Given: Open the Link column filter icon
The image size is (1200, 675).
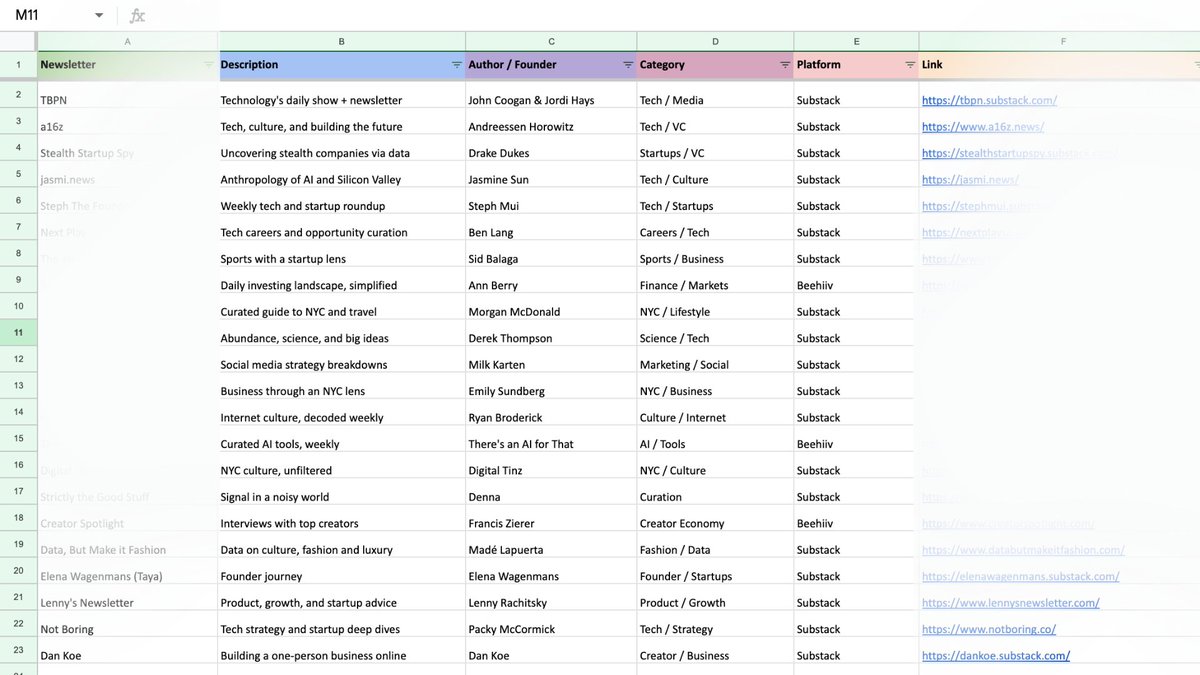Looking at the screenshot, I should 1197,65.
